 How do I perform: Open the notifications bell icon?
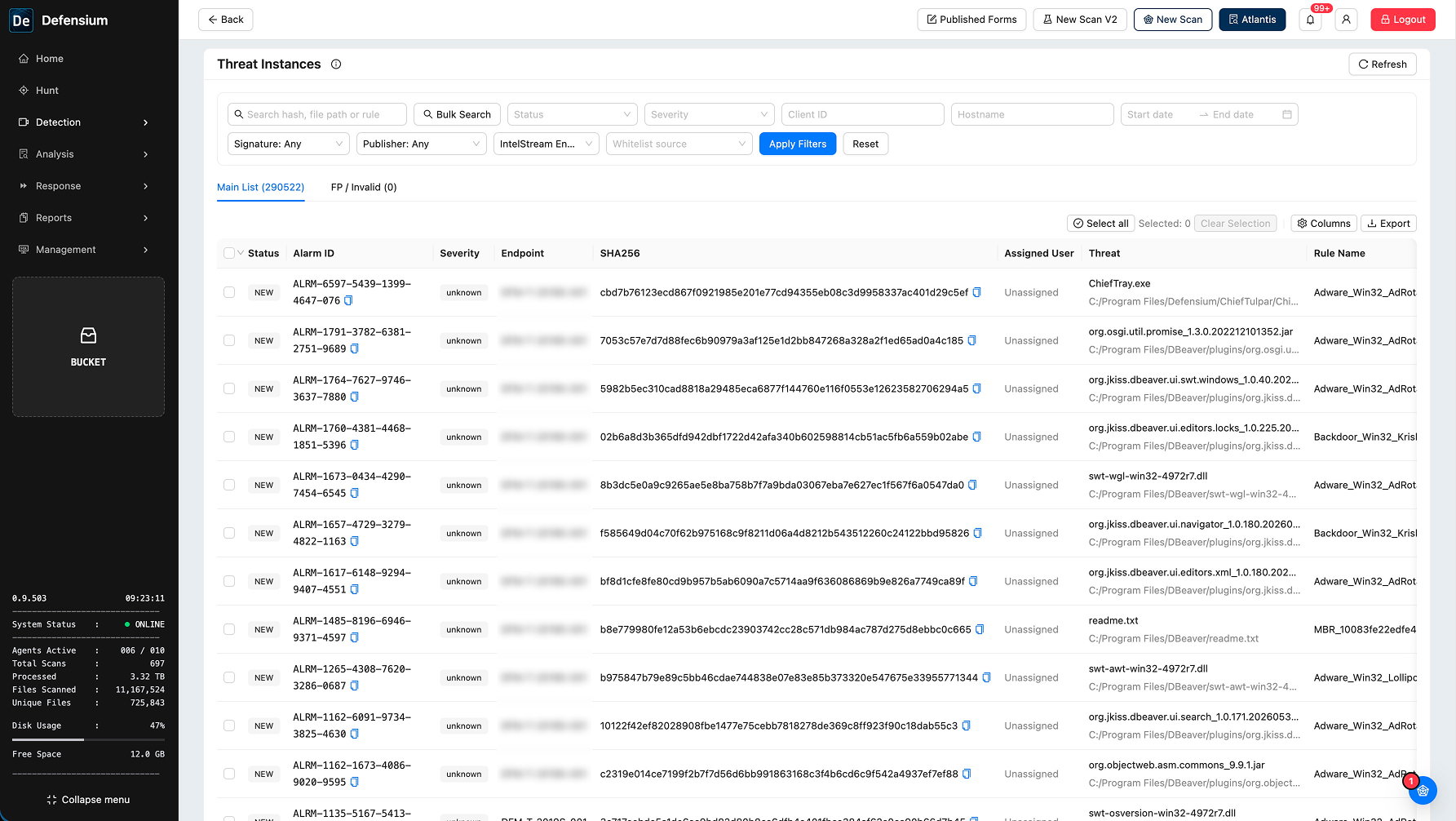point(1310,20)
